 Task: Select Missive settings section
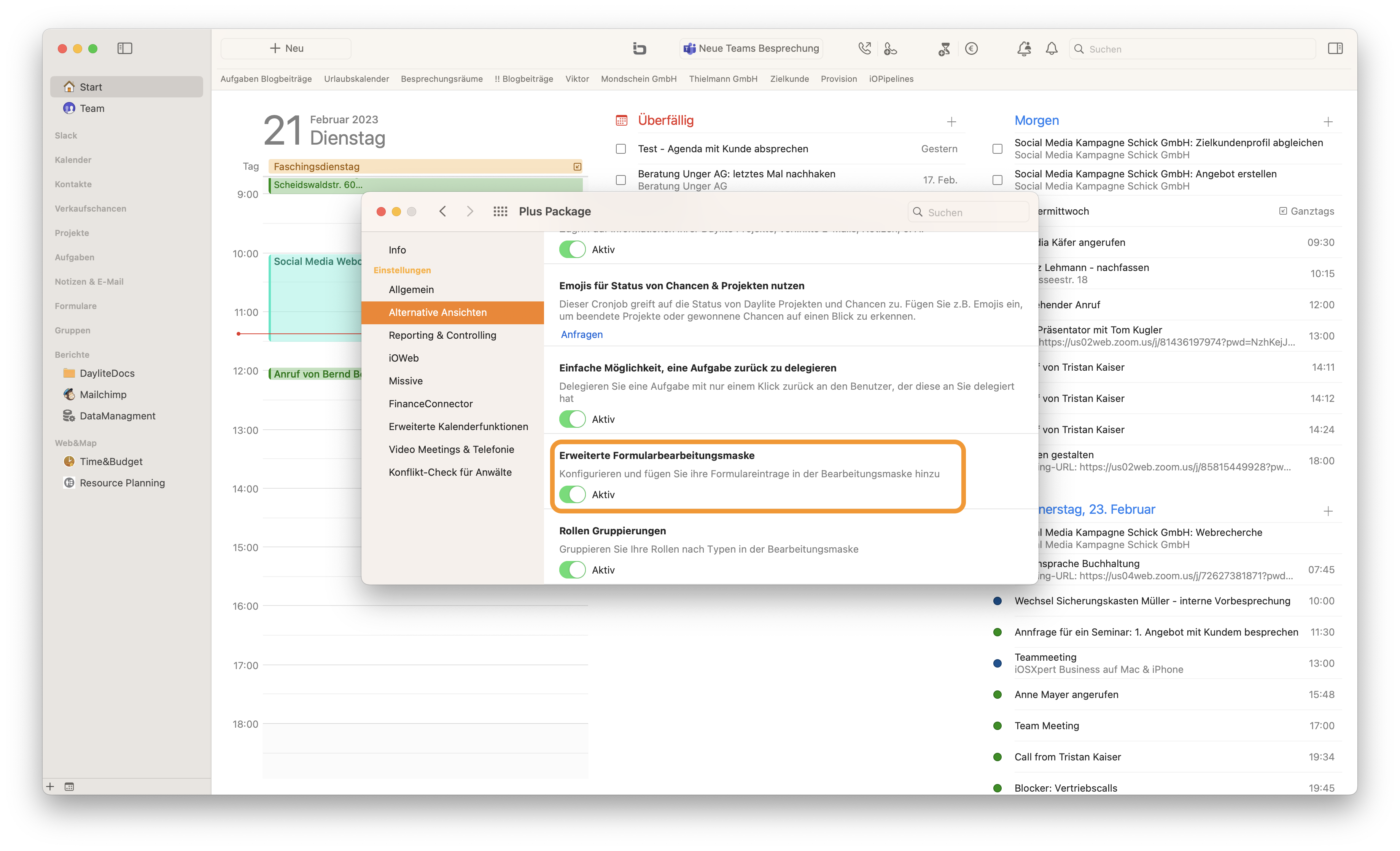point(452,380)
